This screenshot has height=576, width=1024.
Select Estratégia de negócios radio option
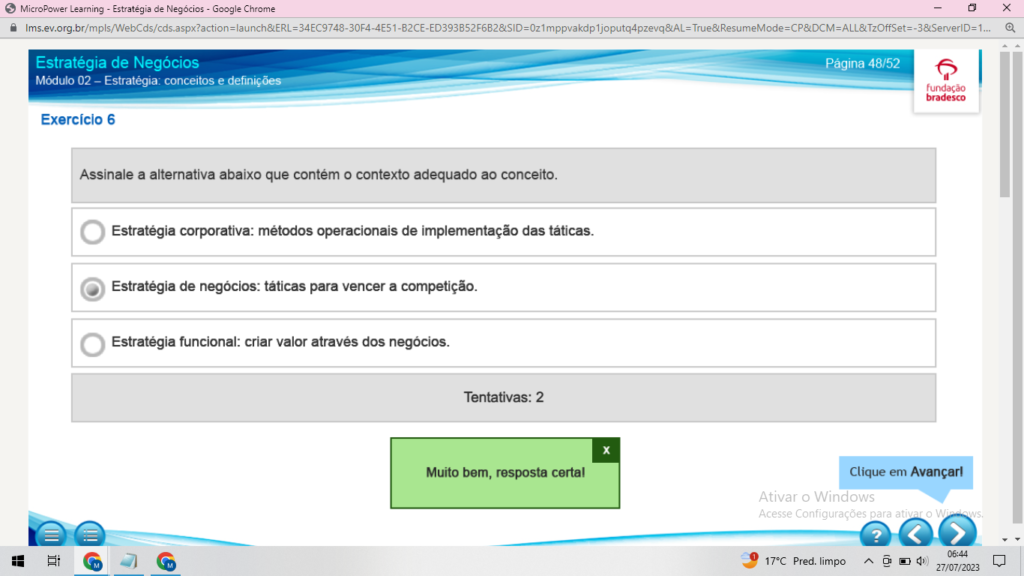92,288
